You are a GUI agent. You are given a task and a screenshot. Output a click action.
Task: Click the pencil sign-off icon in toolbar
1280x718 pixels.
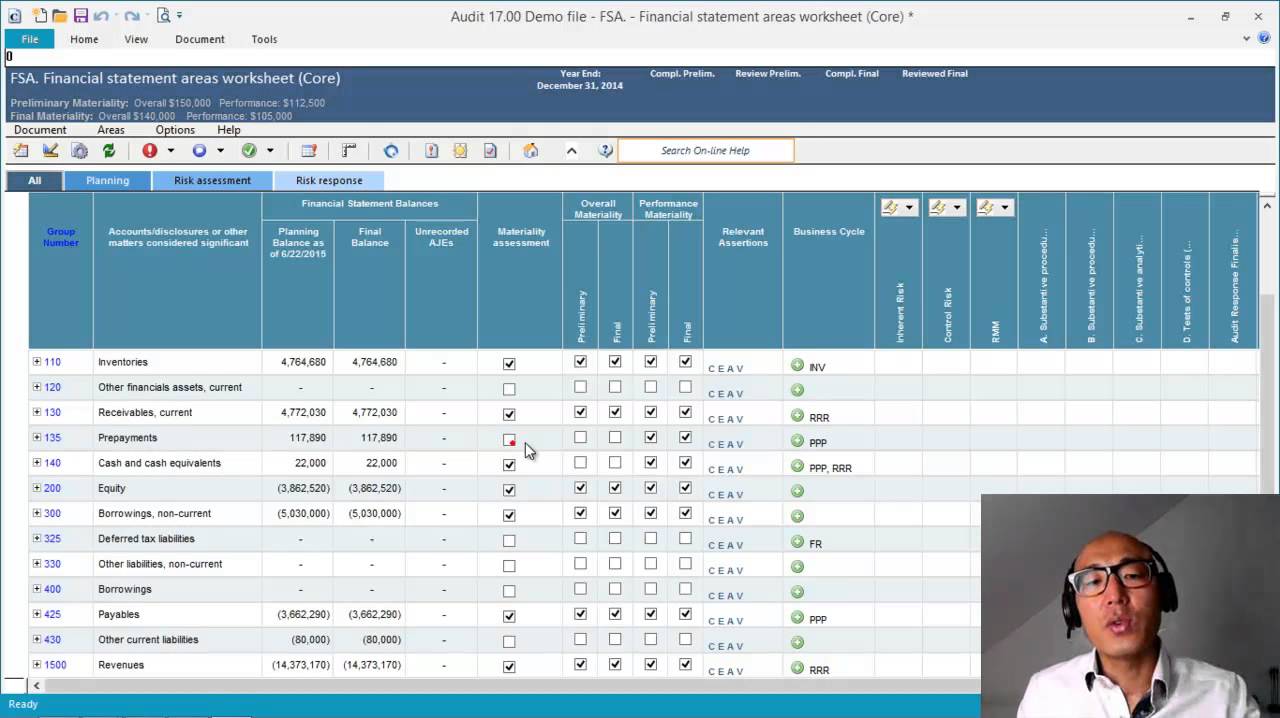pyautogui.click(x=50, y=151)
